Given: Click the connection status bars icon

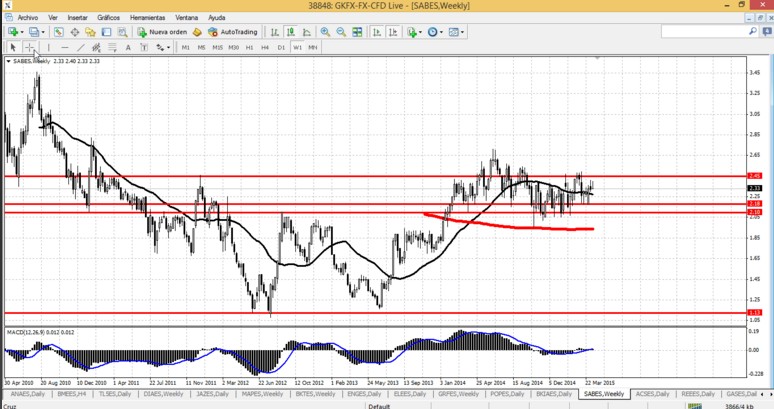Looking at the screenshot, I should click(694, 406).
